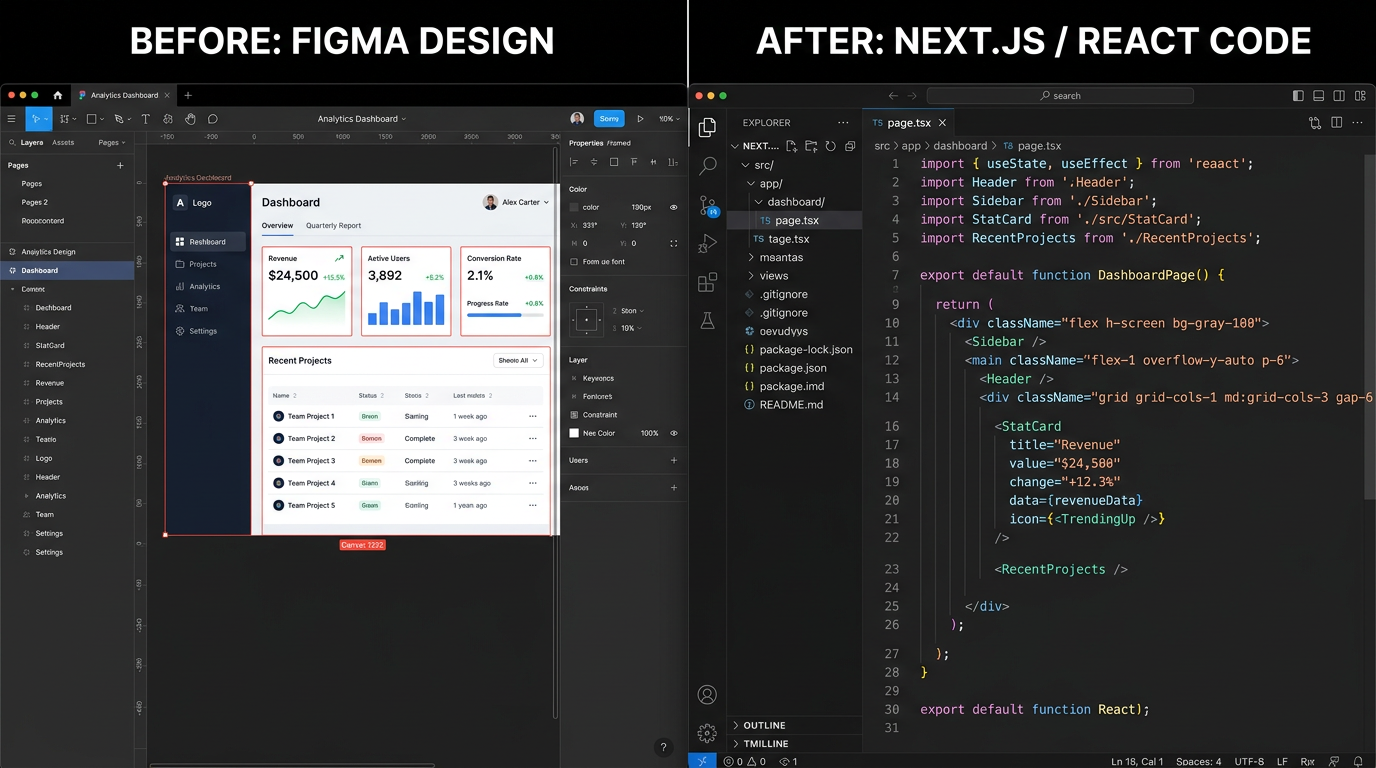This screenshot has height=768, width=1376.
Task: Open Search in the VS Code activity bar
Action: (x=707, y=167)
